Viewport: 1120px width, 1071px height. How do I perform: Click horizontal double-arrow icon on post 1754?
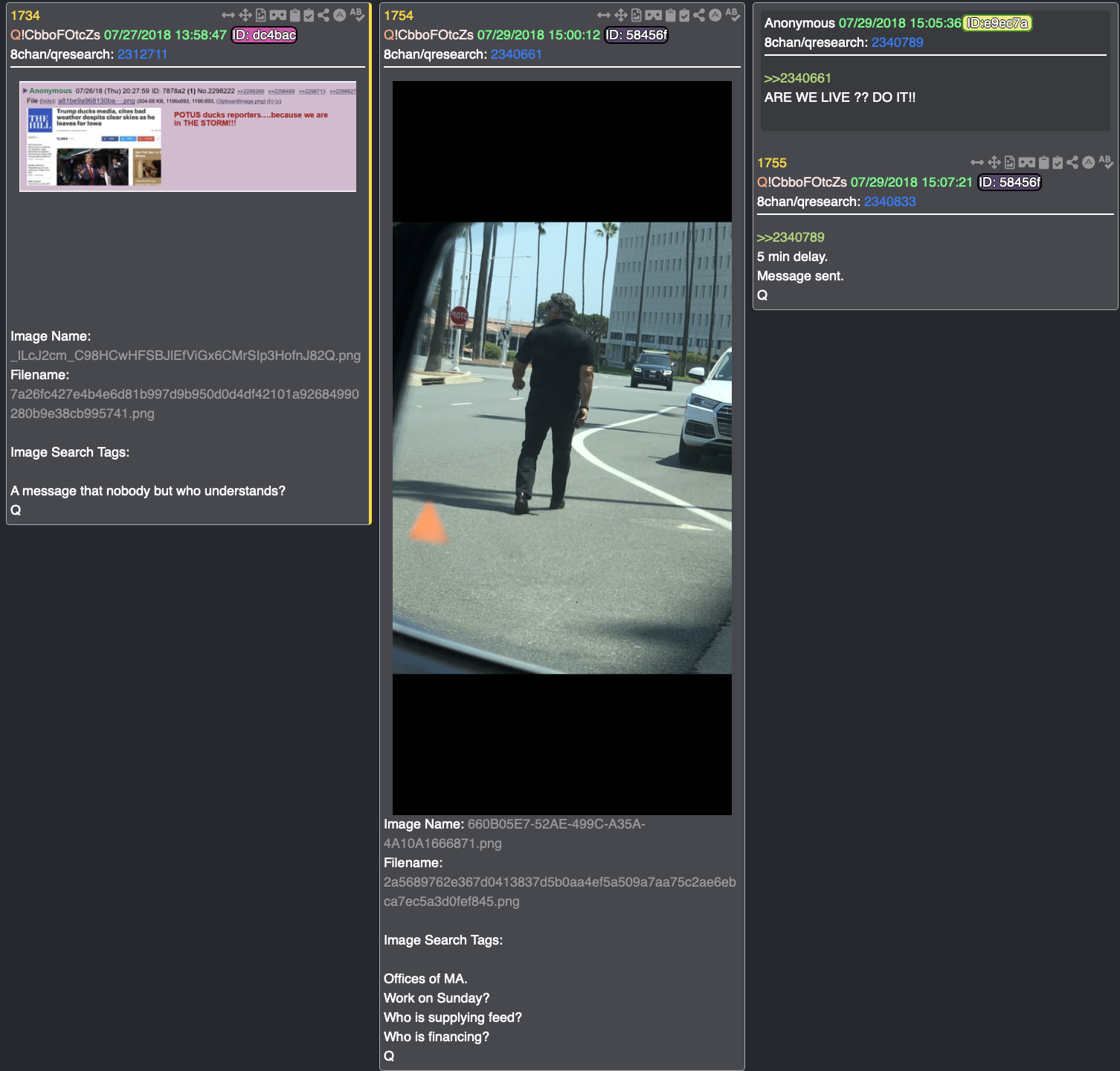click(x=603, y=15)
